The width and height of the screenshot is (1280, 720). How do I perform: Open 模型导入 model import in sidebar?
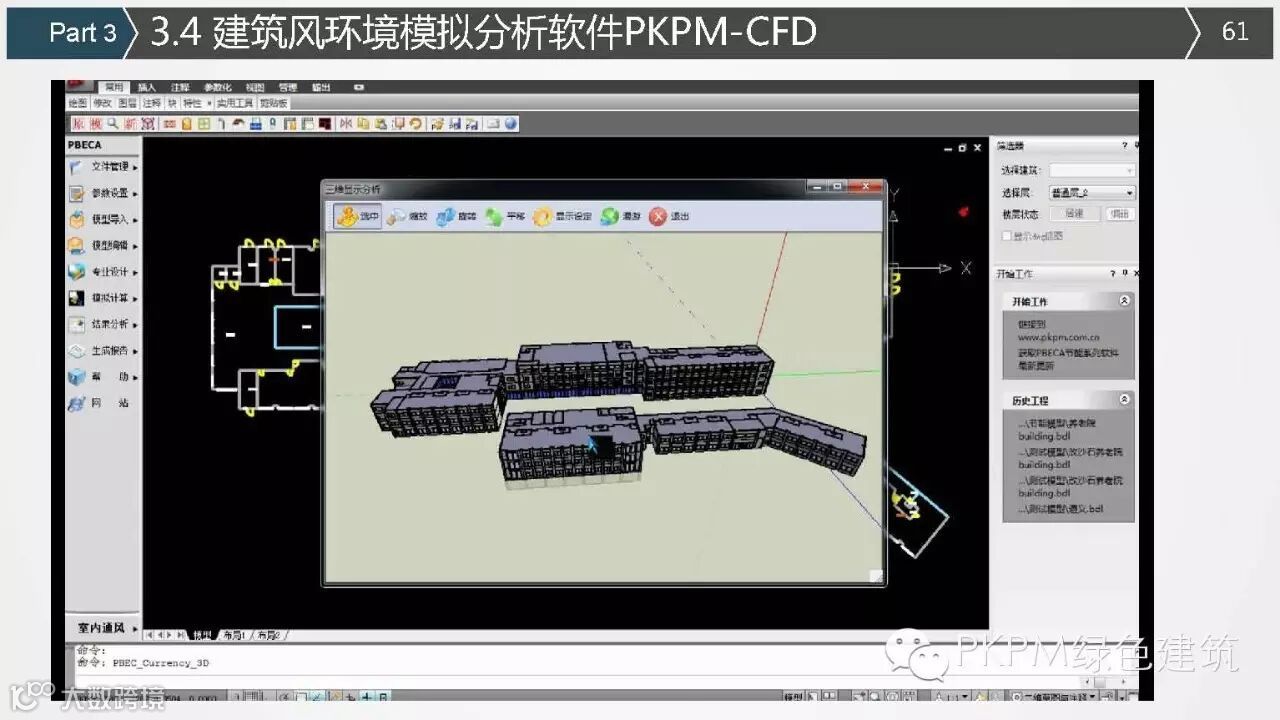(x=102, y=219)
